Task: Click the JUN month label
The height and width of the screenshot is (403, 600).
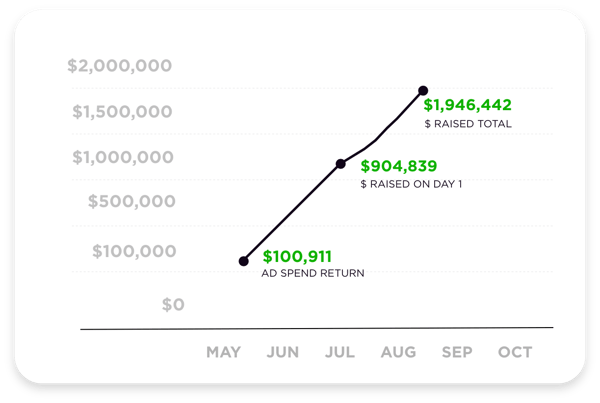Action: [x=283, y=352]
